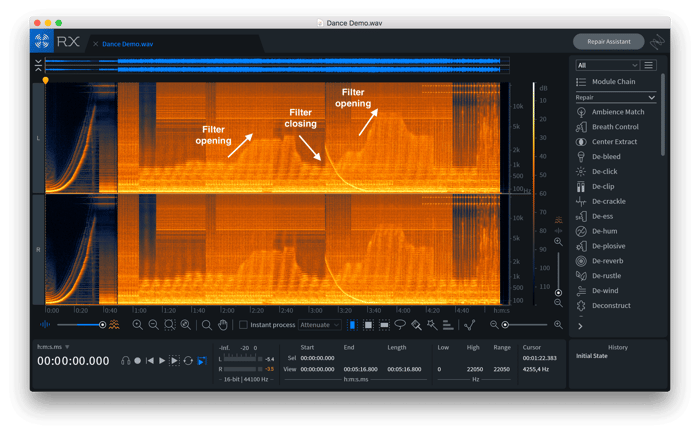This screenshot has height=434, width=700.
Task: Zoom out on the time axis
Action: (x=154, y=325)
